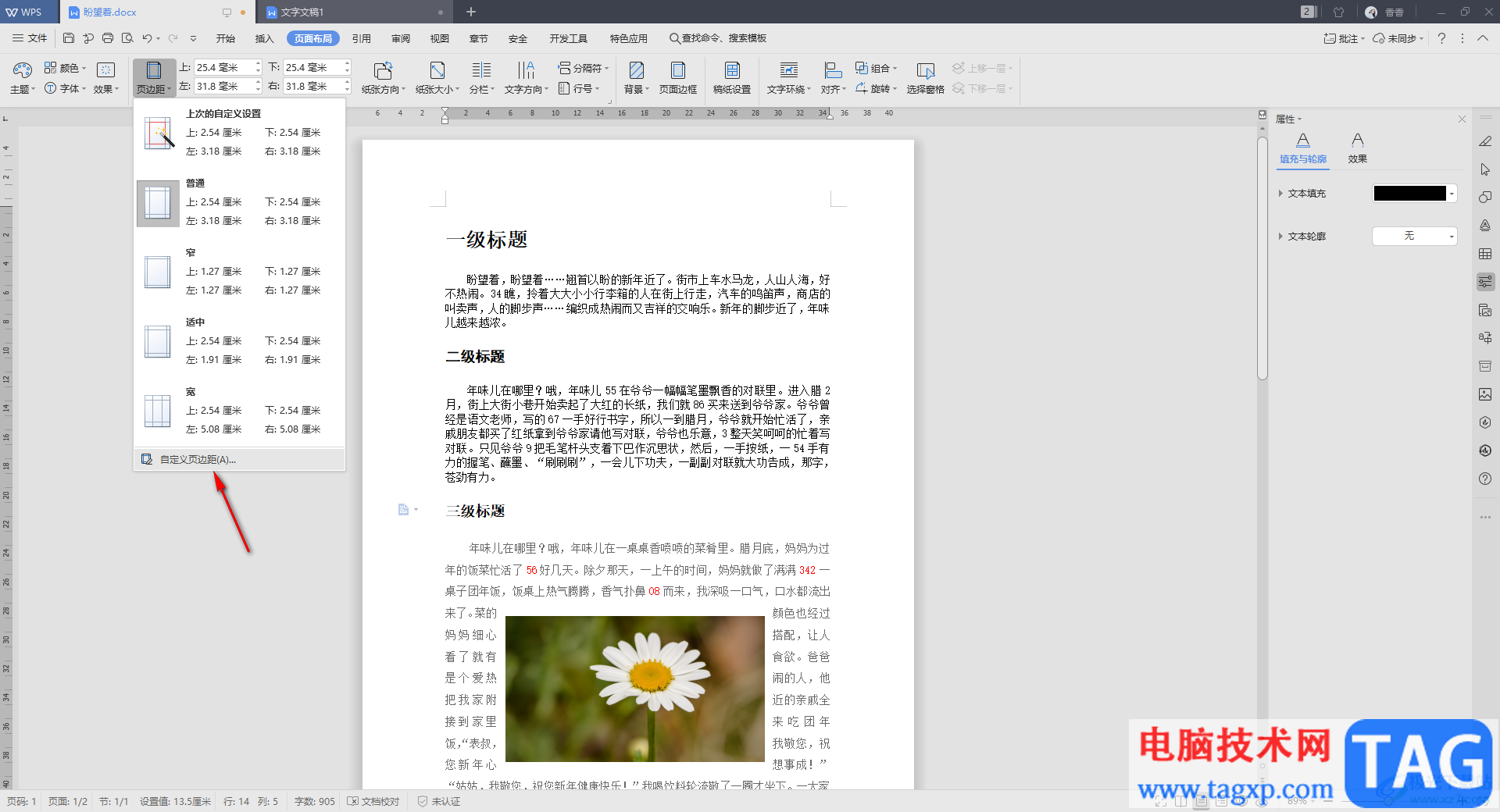
Task: Expand the 文本轮廓 section
Action: tap(1280, 236)
